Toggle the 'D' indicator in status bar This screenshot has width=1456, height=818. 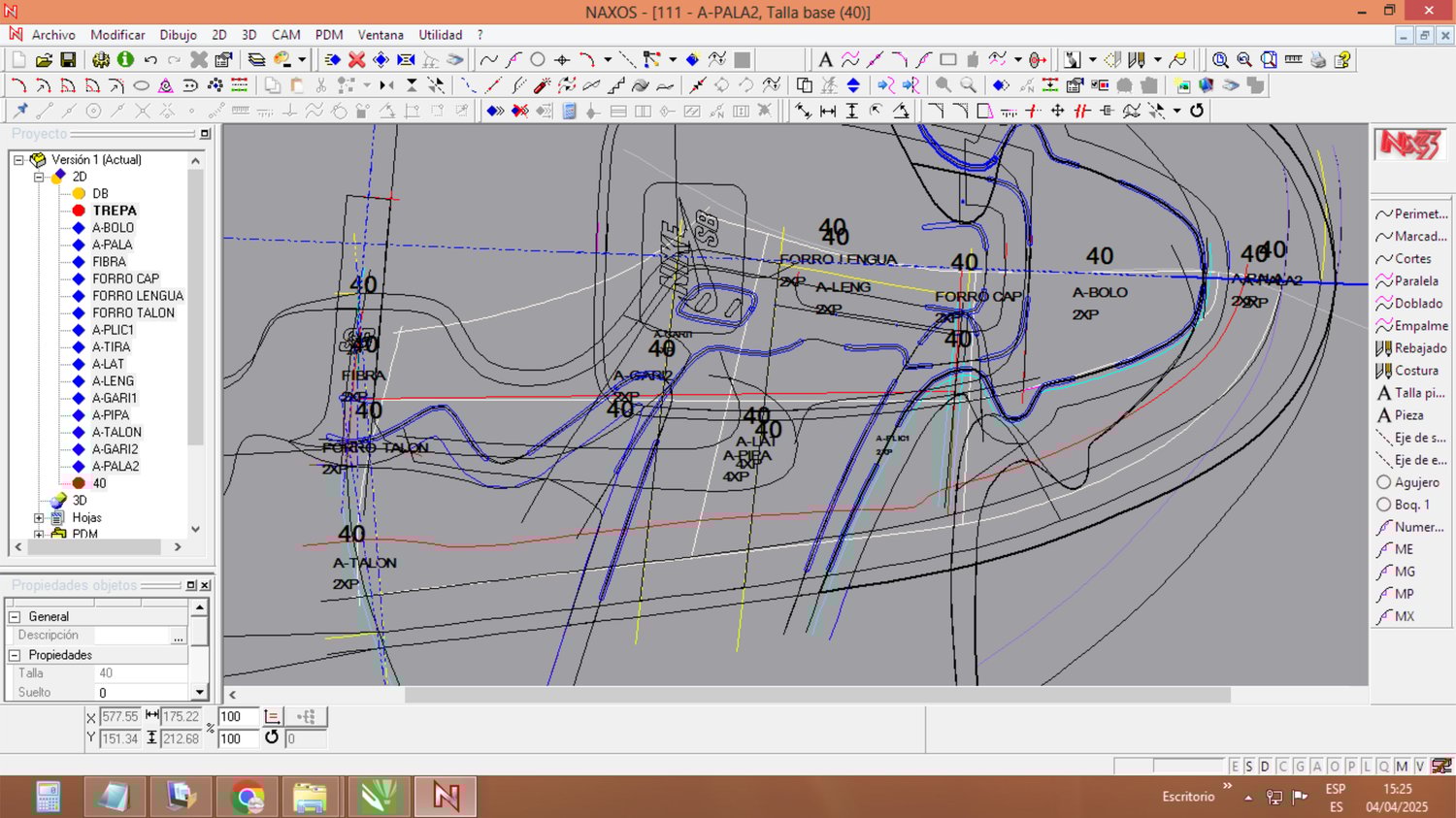coord(1265,767)
